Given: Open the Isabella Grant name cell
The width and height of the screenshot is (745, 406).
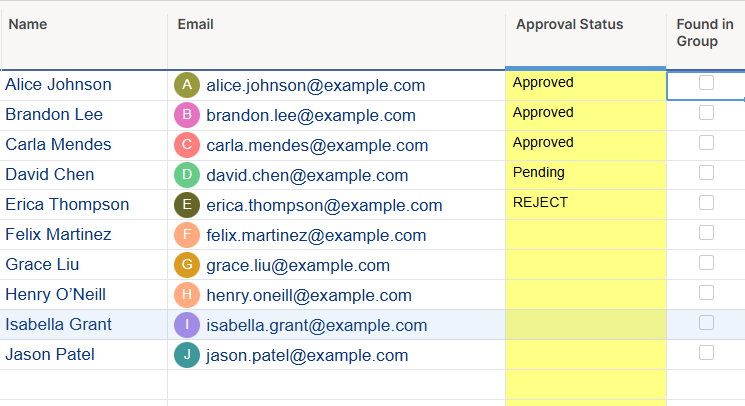Looking at the screenshot, I should click(x=84, y=325).
